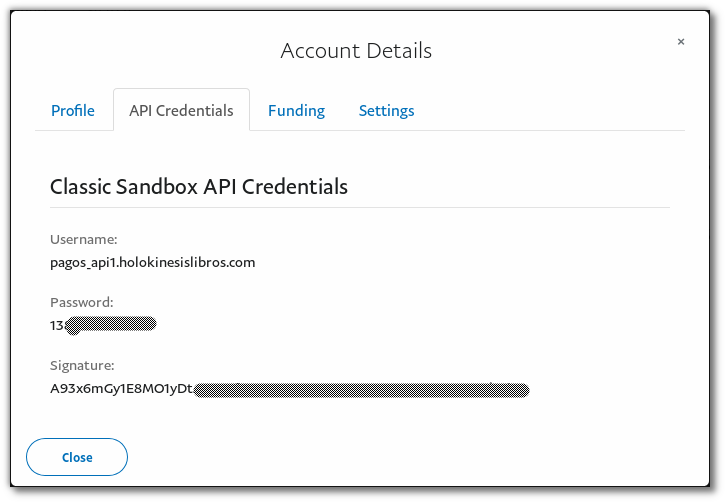This screenshot has height=503, width=726.
Task: Click the Username: field label
Action: pyautogui.click(x=84, y=239)
